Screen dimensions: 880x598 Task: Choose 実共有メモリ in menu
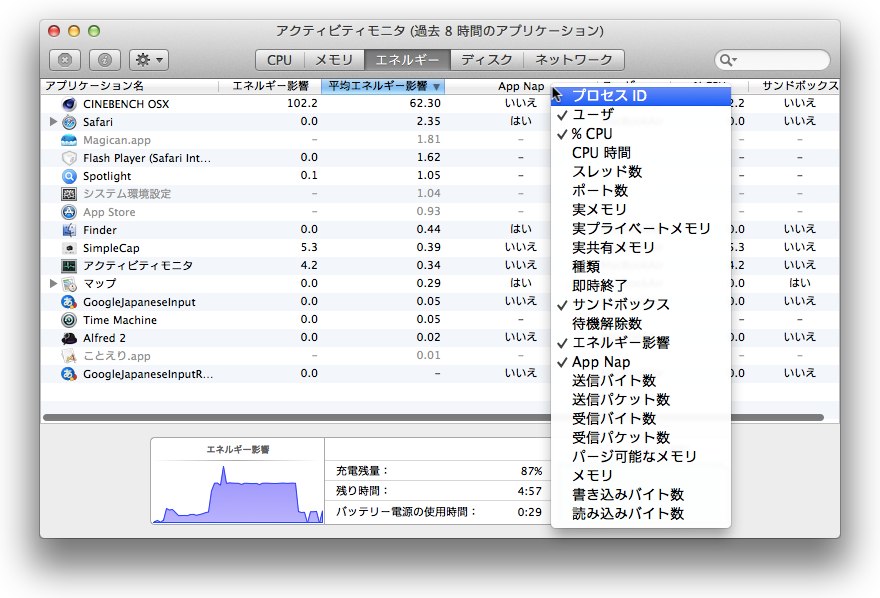[x=641, y=247]
